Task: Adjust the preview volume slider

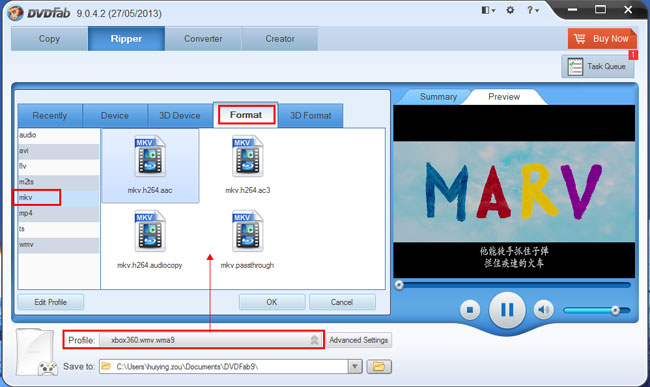Action: pos(597,310)
